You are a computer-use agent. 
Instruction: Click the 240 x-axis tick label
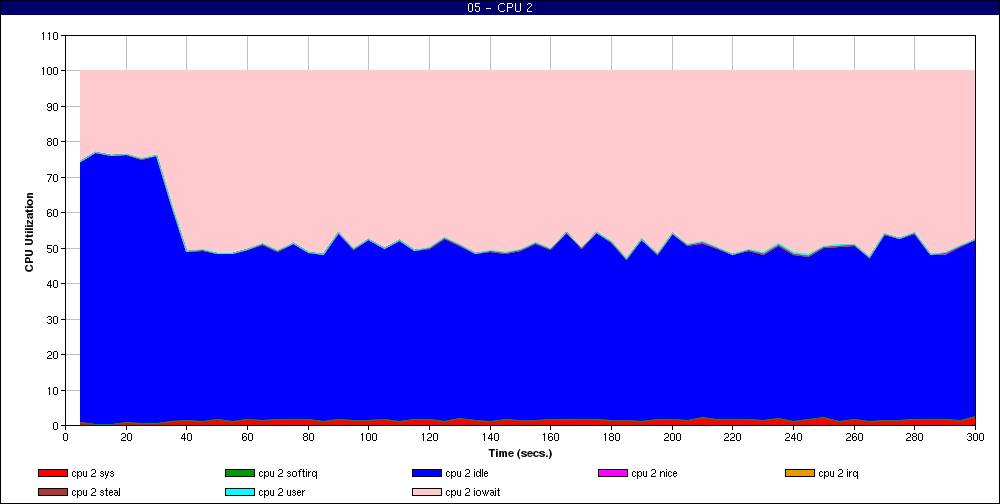pyautogui.click(x=793, y=437)
